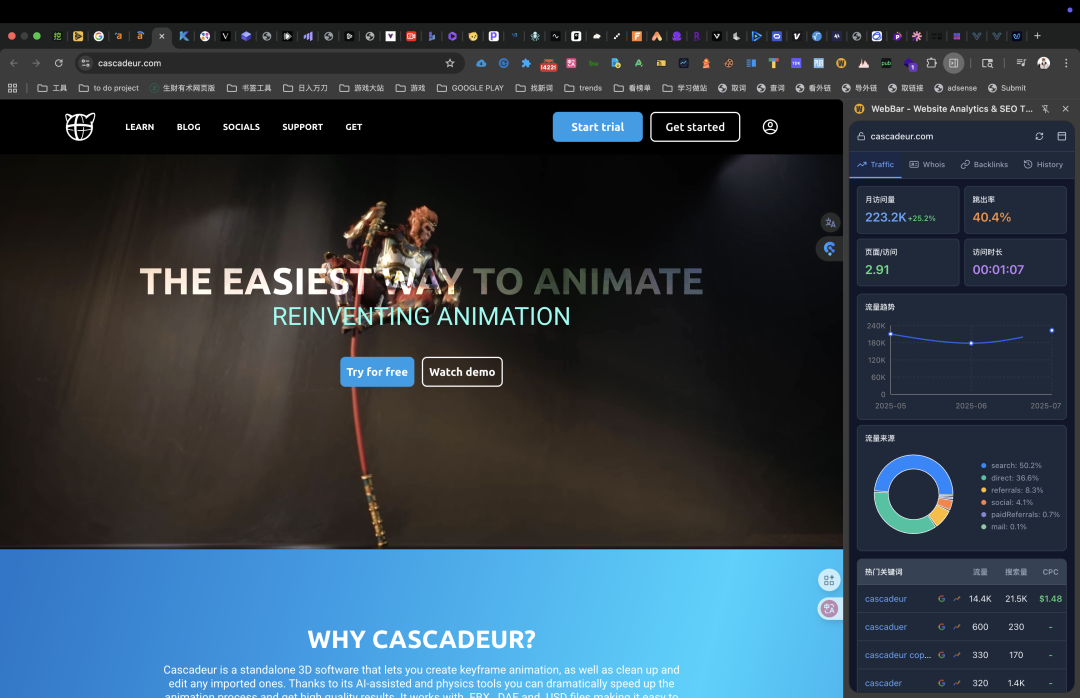Open the LEARN menu
1080x698 pixels.
click(x=140, y=127)
